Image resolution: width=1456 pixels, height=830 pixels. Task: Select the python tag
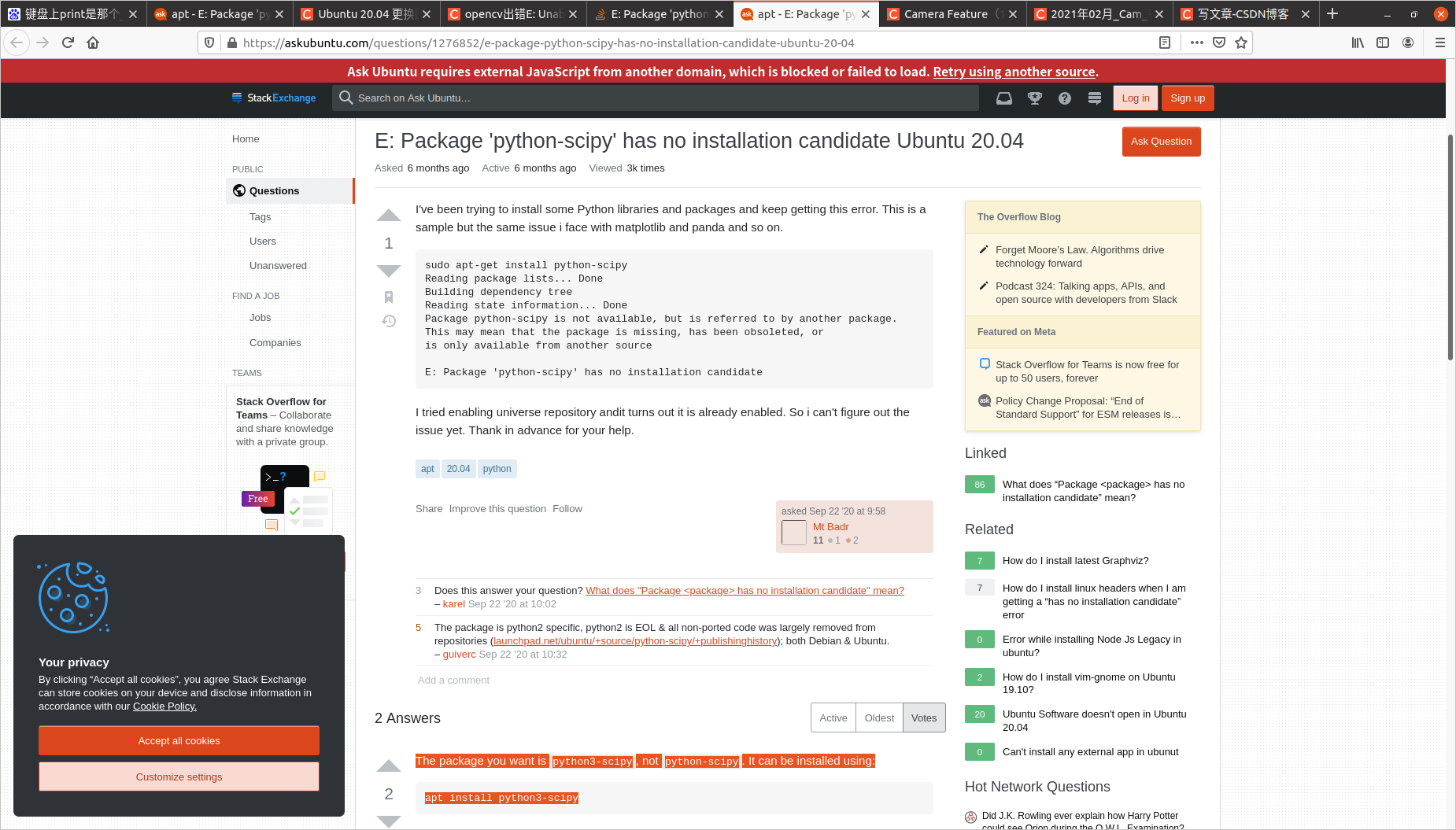[497, 469]
